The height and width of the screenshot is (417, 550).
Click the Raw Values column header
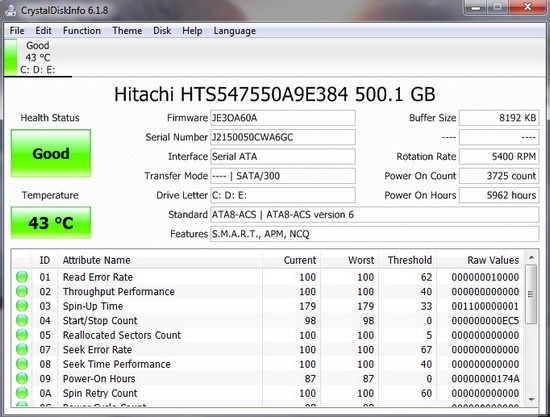tap(480, 260)
